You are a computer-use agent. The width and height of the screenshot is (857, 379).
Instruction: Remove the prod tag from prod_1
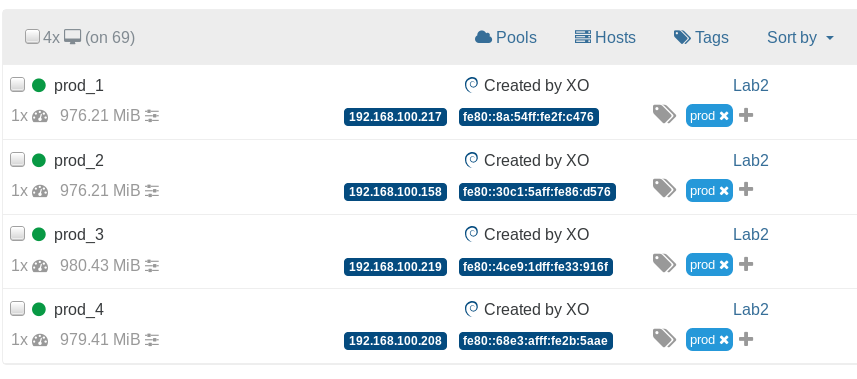point(724,116)
